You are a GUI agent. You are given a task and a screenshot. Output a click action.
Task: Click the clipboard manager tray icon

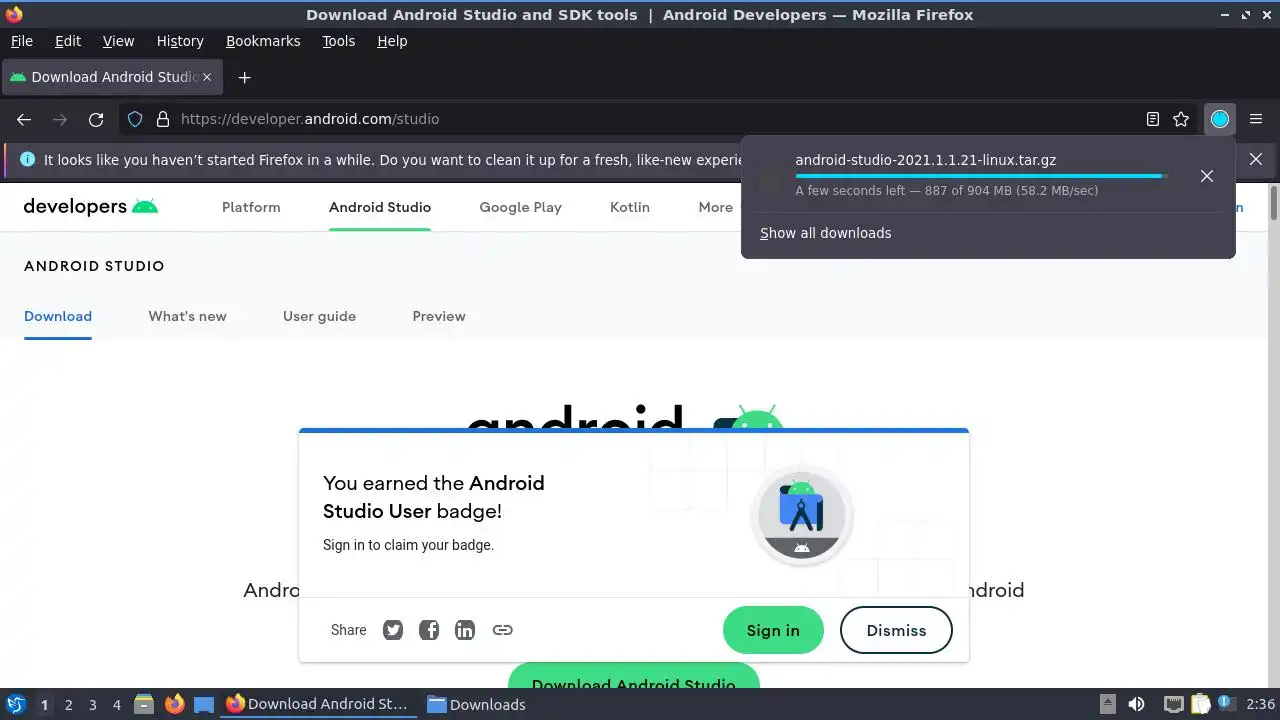click(1200, 704)
